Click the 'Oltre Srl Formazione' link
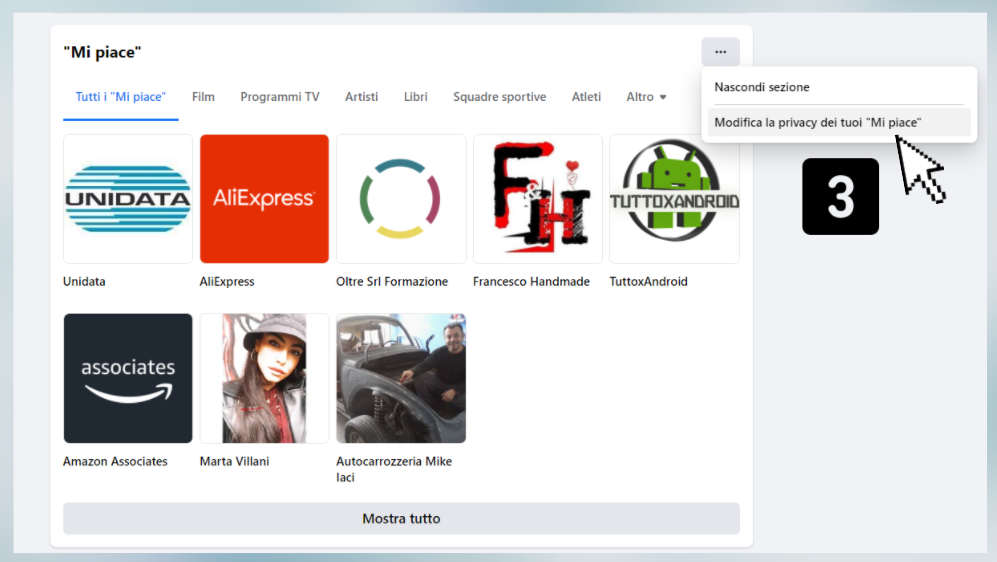997x562 pixels. [x=392, y=282]
